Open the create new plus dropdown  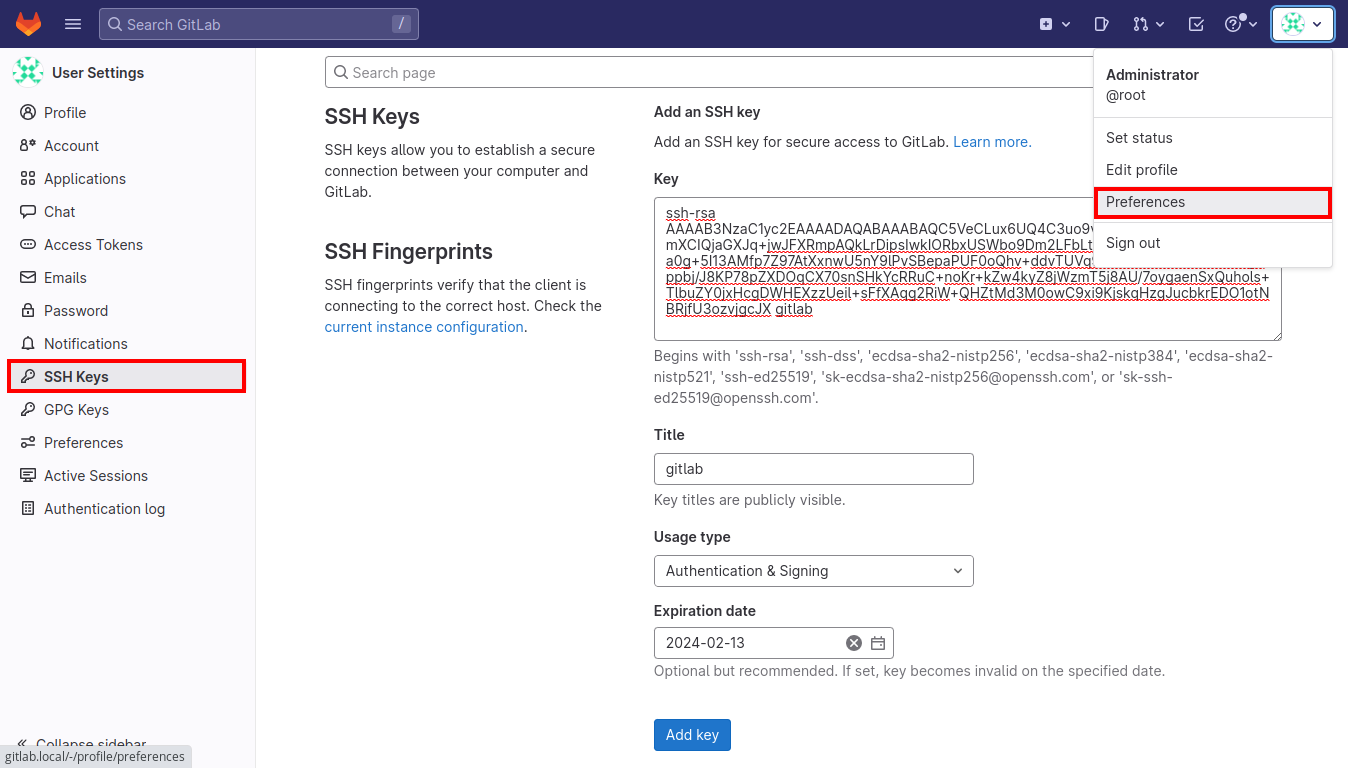tap(1055, 24)
